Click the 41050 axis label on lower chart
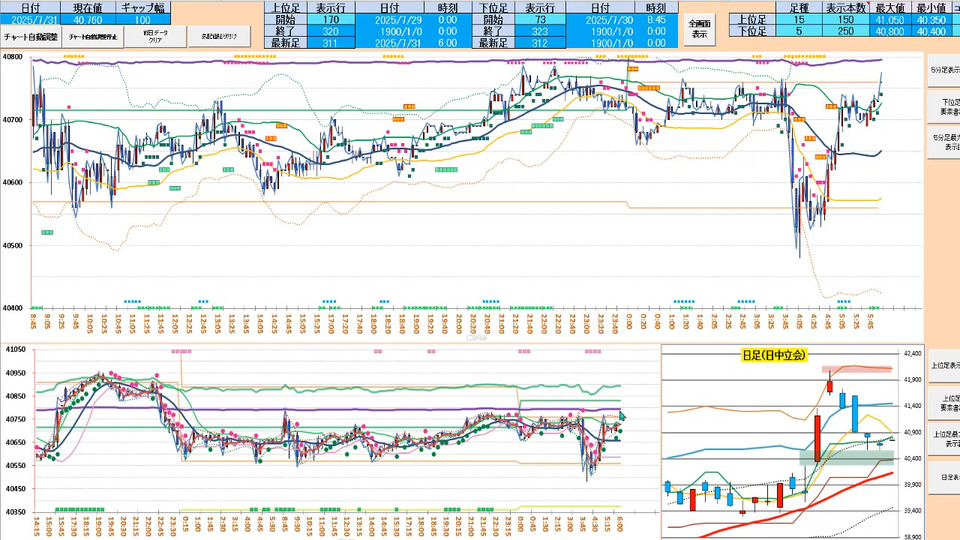 pyautogui.click(x=15, y=350)
